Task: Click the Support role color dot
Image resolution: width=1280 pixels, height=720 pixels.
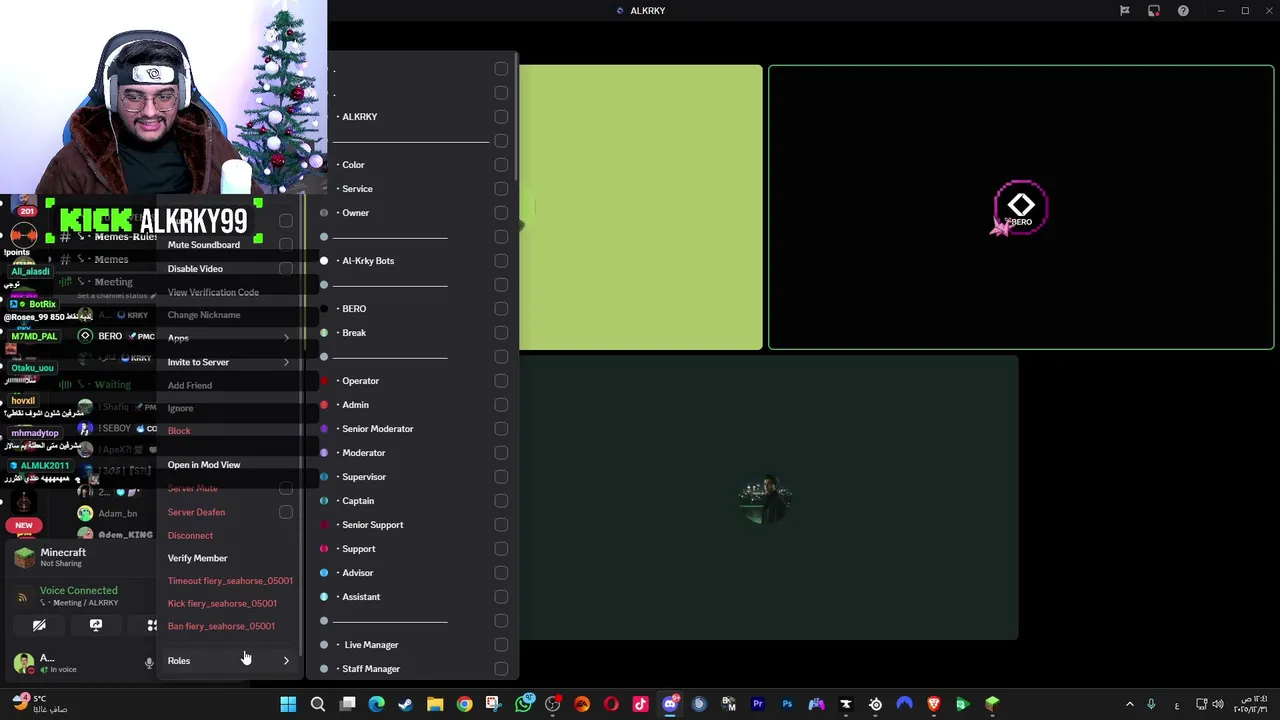Action: [324, 549]
